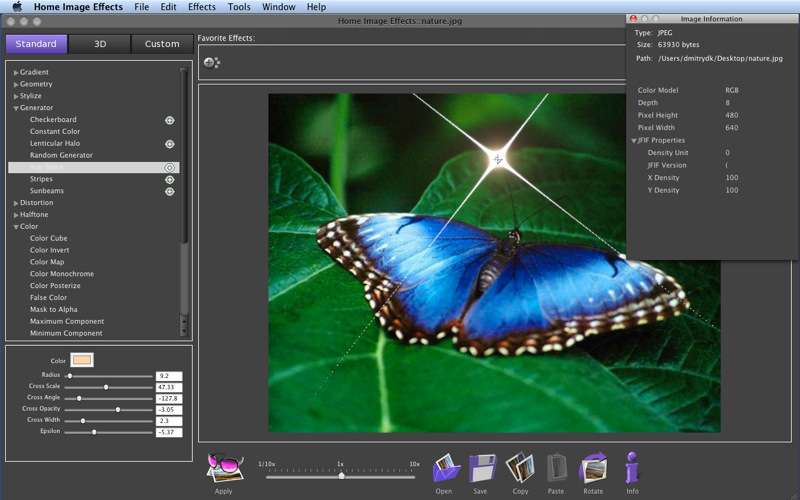Viewport: 800px width, 500px height.
Task: Click the Apply effect sunglasses icon
Action: [224, 467]
